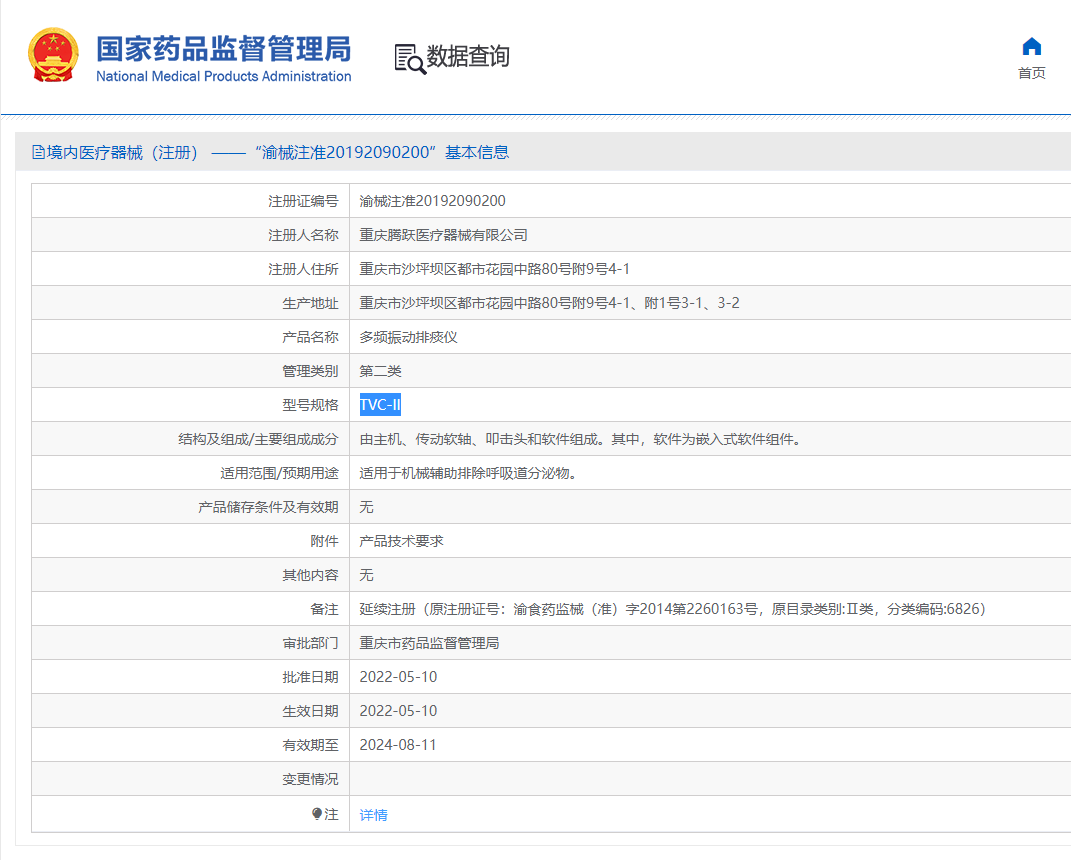
Task: Click the 国家药品监督管理局 site title
Action: coord(223,48)
